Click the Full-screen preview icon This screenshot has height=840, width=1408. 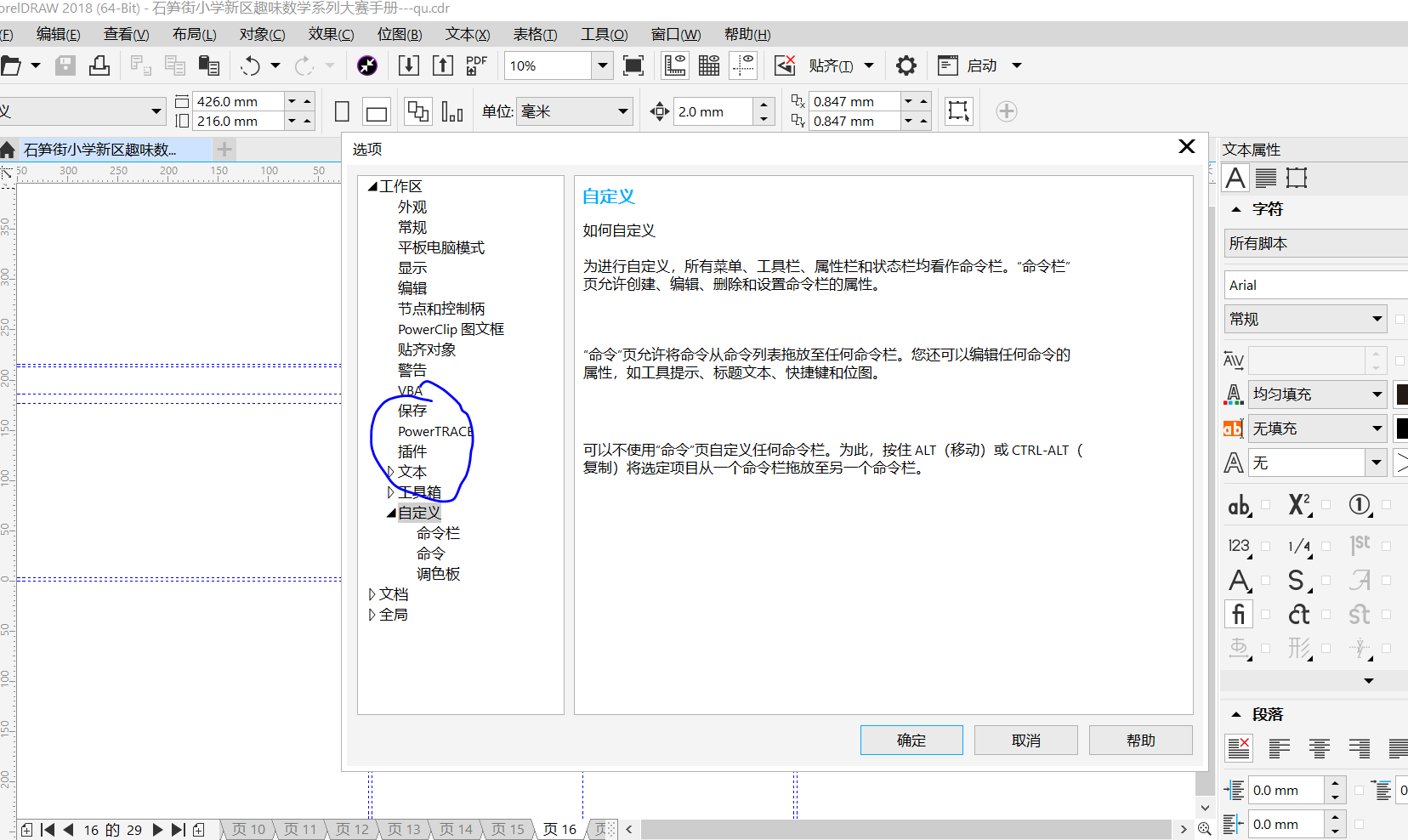pyautogui.click(x=633, y=65)
